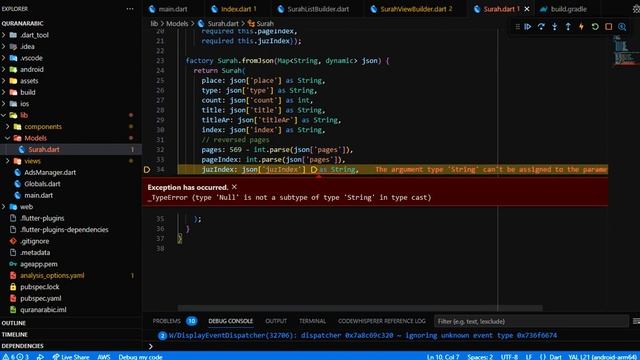Switch to index.dart tab
The width and height of the screenshot is (640, 360).
click(x=238, y=9)
